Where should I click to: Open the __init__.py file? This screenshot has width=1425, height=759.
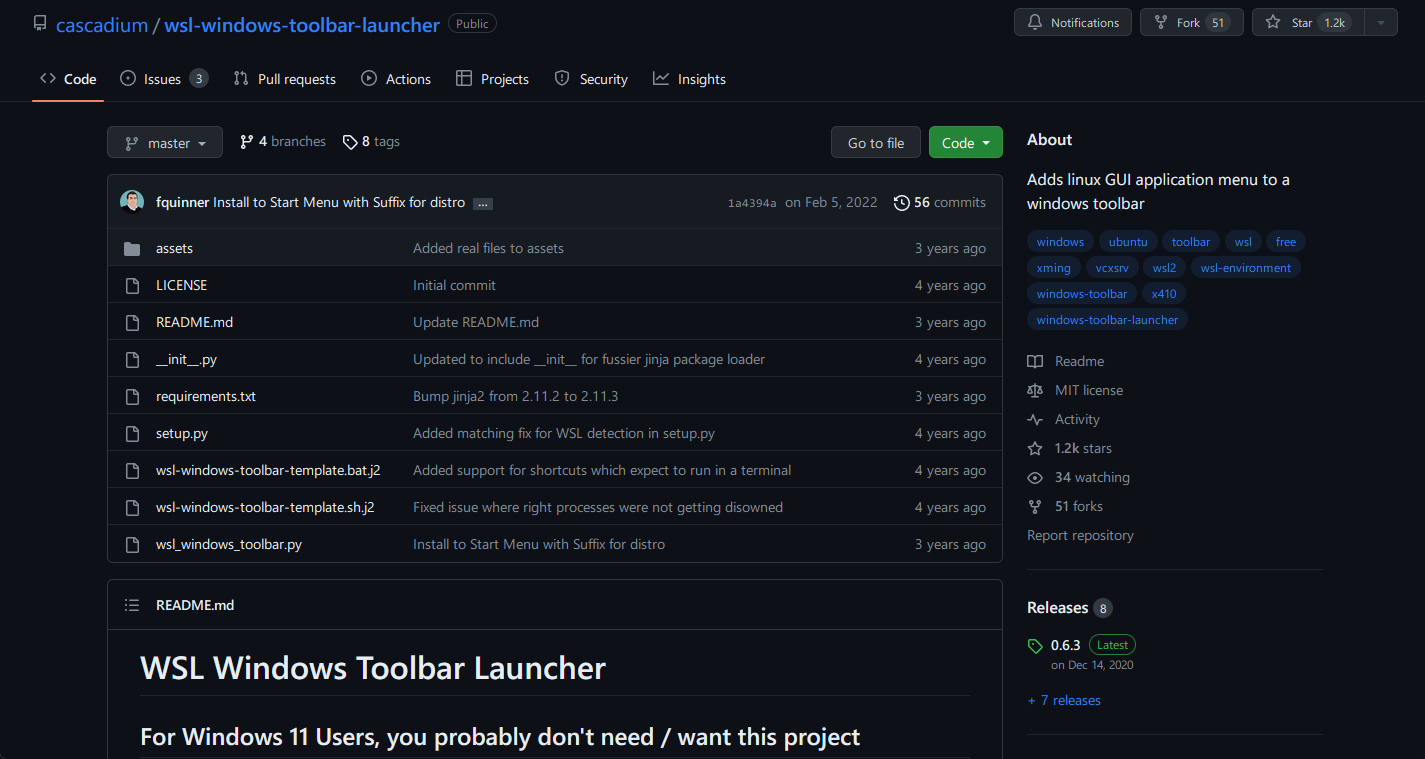tap(186, 359)
